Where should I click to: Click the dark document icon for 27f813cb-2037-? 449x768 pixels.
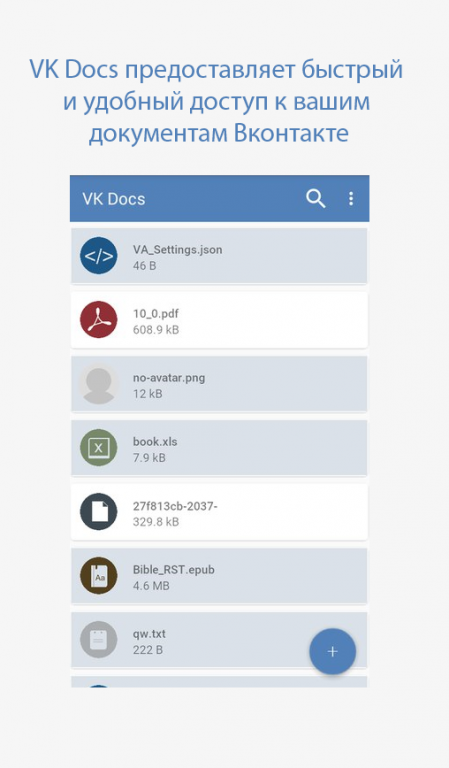pyautogui.click(x=98, y=512)
